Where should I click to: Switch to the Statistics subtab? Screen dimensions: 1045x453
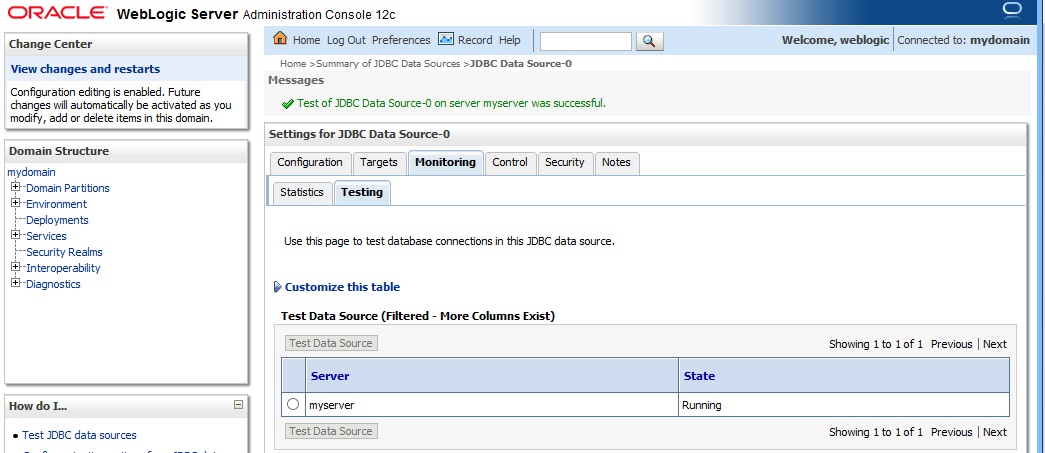click(x=302, y=193)
